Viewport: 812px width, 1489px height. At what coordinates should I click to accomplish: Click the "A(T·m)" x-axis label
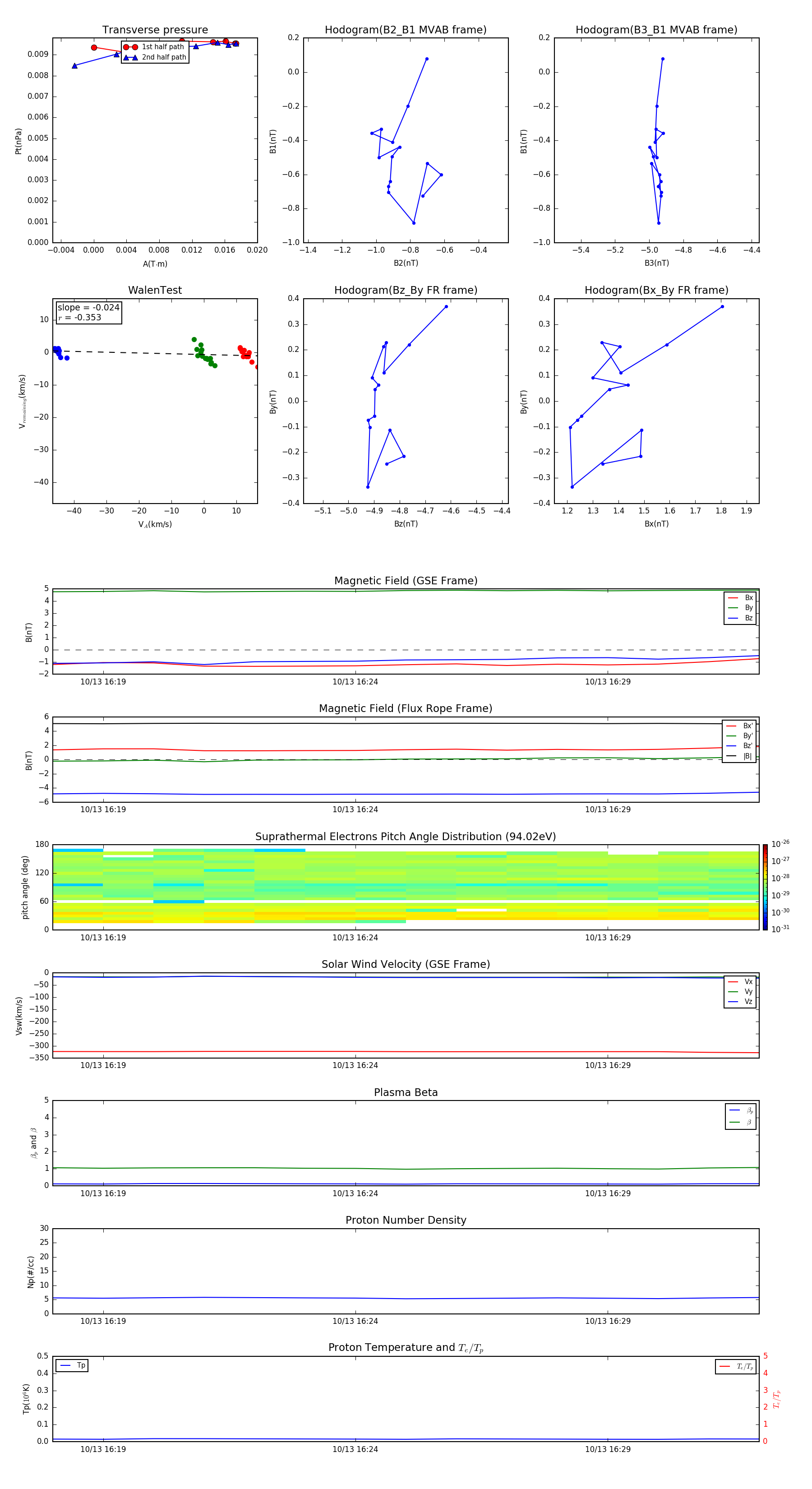155,264
